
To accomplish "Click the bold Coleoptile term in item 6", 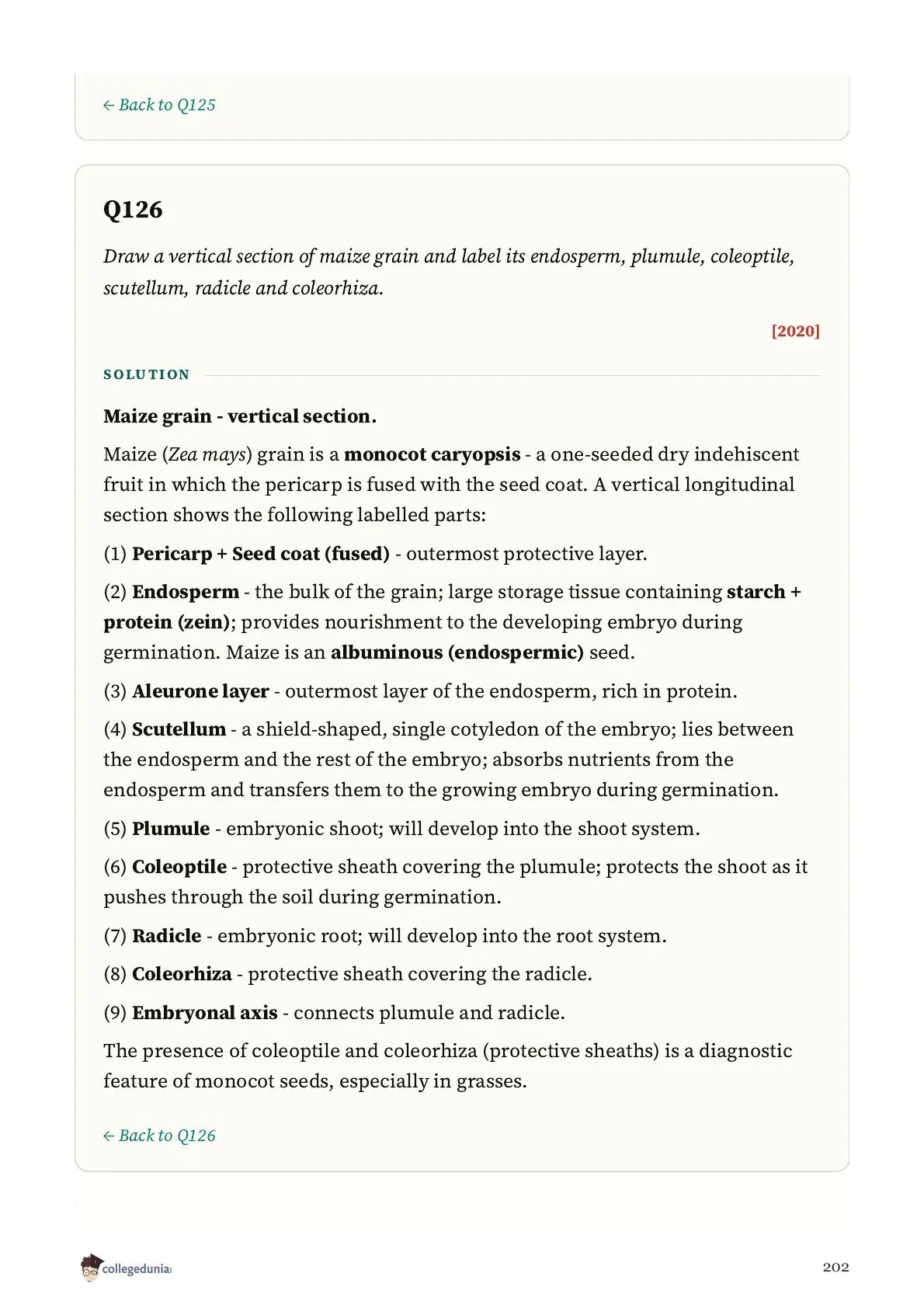I will point(179,867).
